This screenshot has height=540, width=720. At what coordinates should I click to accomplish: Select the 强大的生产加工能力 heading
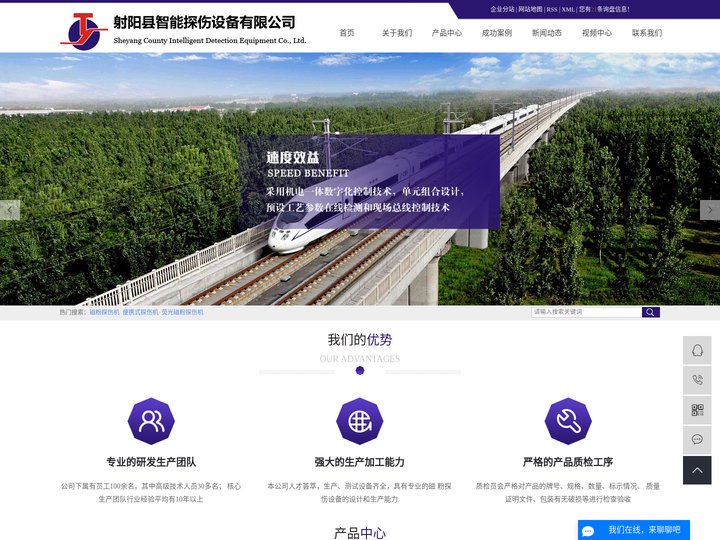[x=360, y=462]
